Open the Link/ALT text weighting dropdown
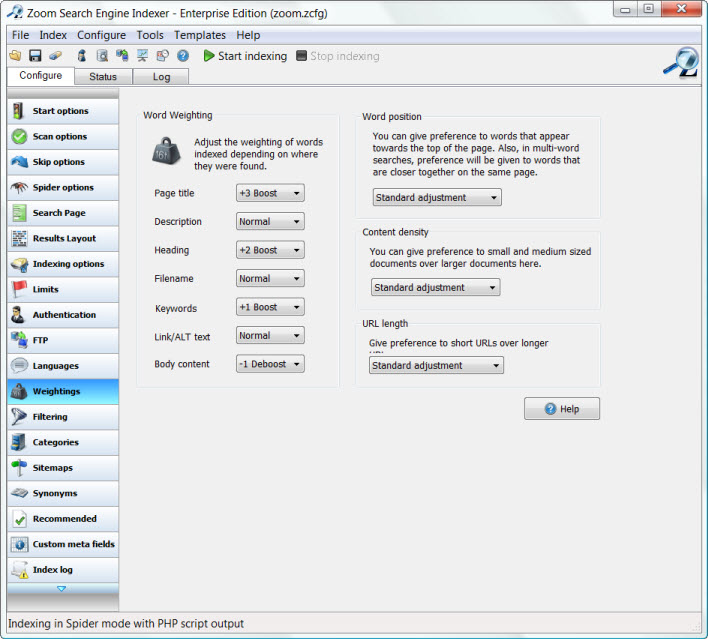708x639 pixels. (x=270, y=335)
